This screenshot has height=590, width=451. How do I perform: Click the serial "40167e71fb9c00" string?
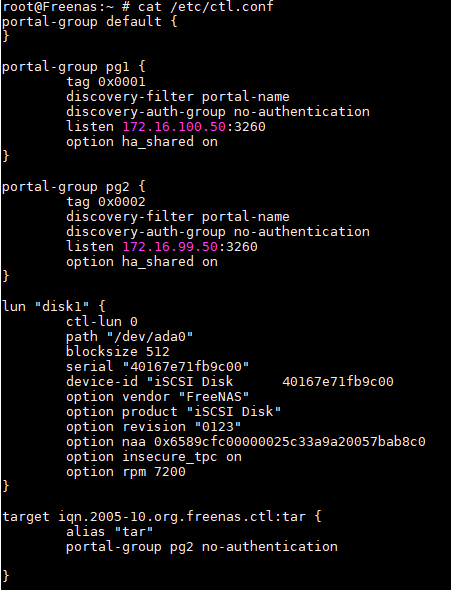[186, 366]
